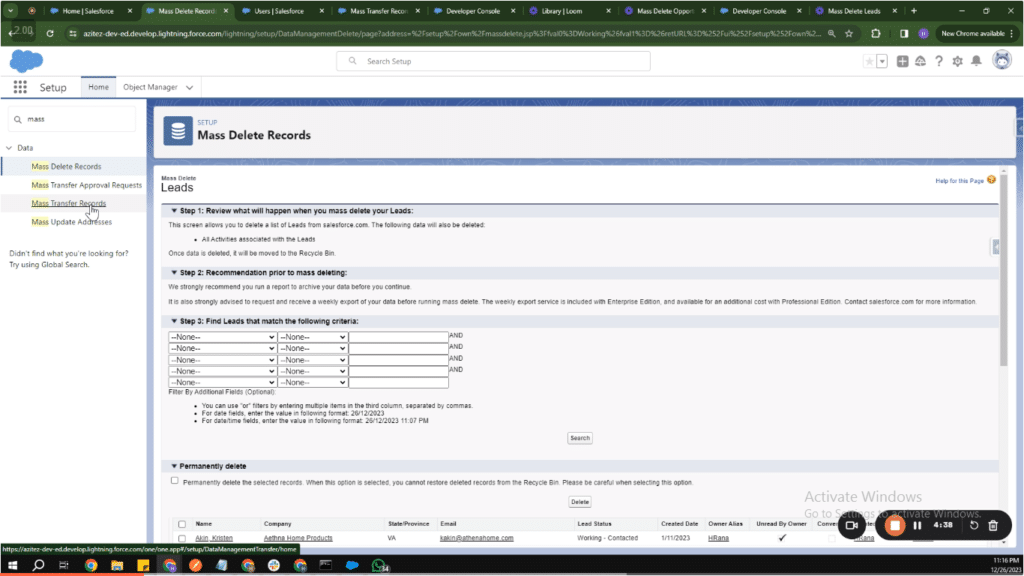Open the Setup gear icon

click(x=957, y=61)
